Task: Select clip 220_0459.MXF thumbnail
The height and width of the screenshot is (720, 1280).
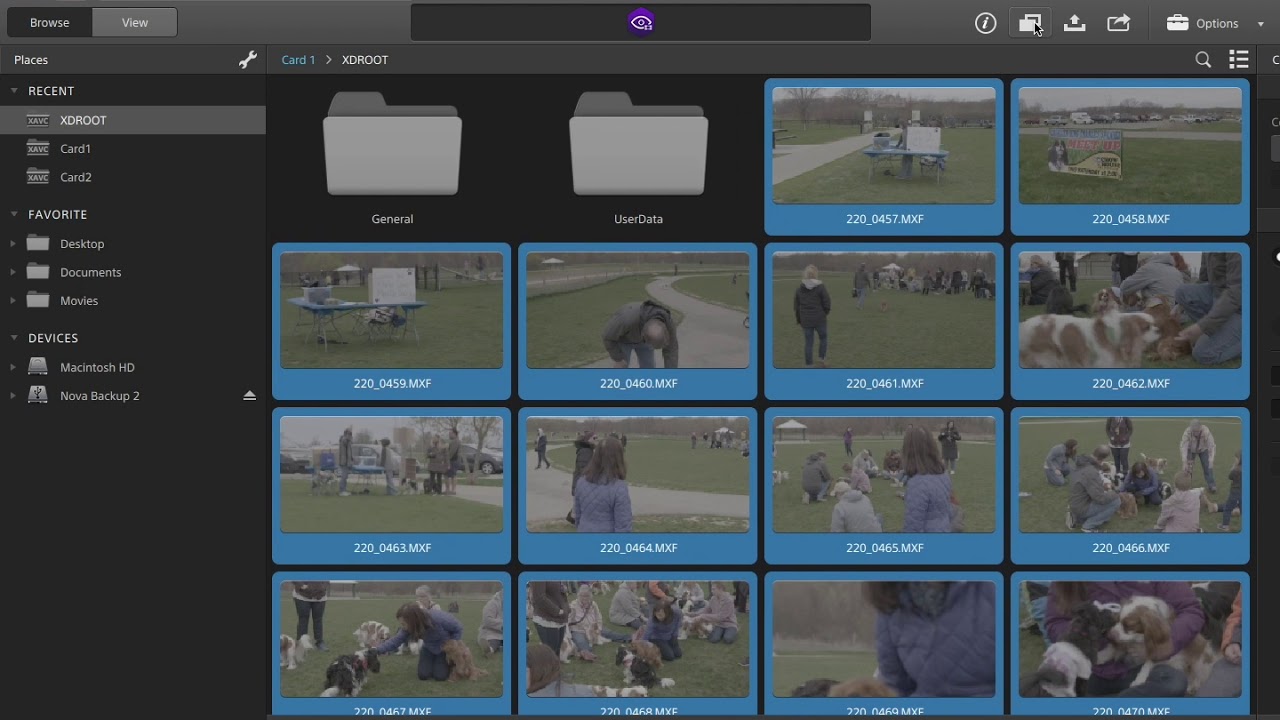Action: [392, 310]
